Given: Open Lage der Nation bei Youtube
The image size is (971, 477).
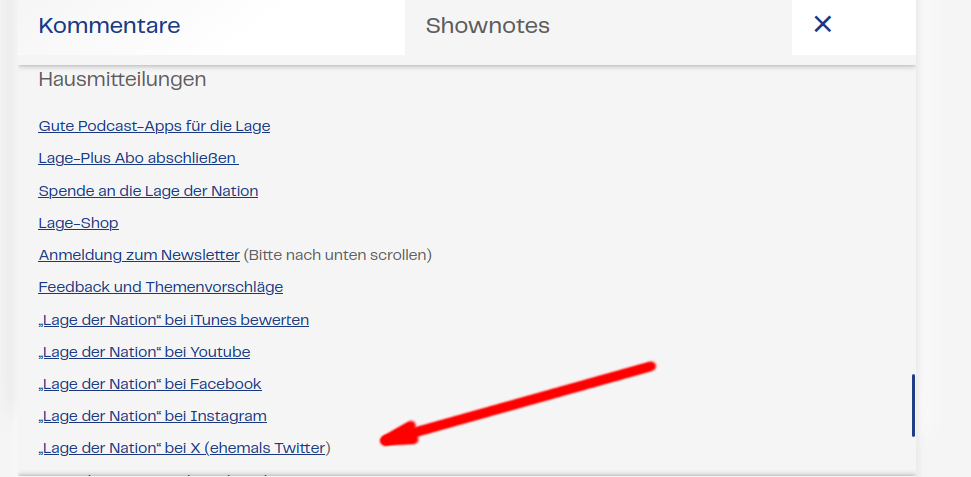Looking at the screenshot, I should (x=144, y=352).
